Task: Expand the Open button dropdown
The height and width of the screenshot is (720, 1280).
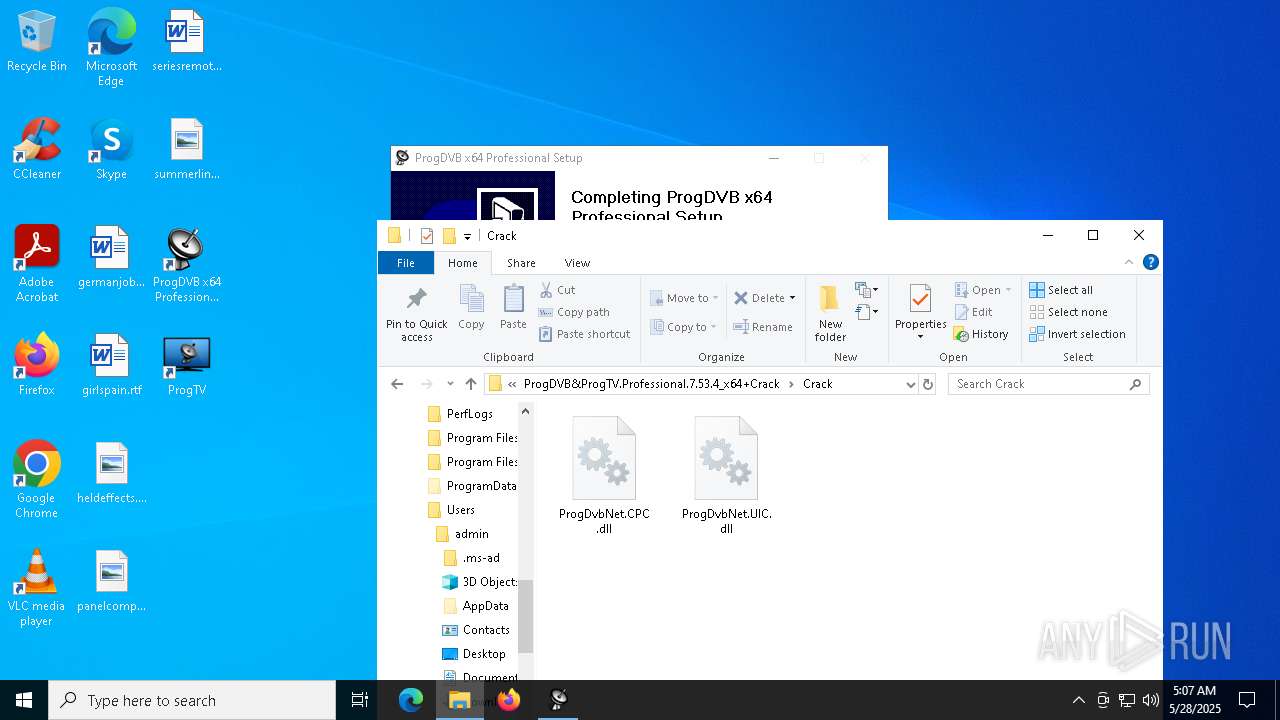Action: point(1008,290)
